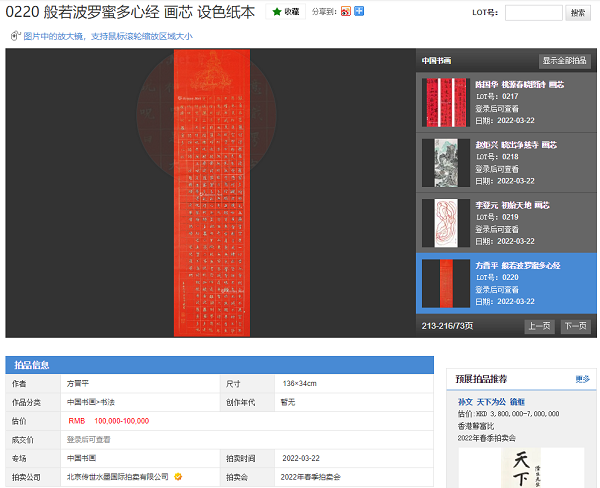Viewport: 600px width, 488px height.
Task: Click the mouse magnifier hint icon
Action: (x=15, y=36)
